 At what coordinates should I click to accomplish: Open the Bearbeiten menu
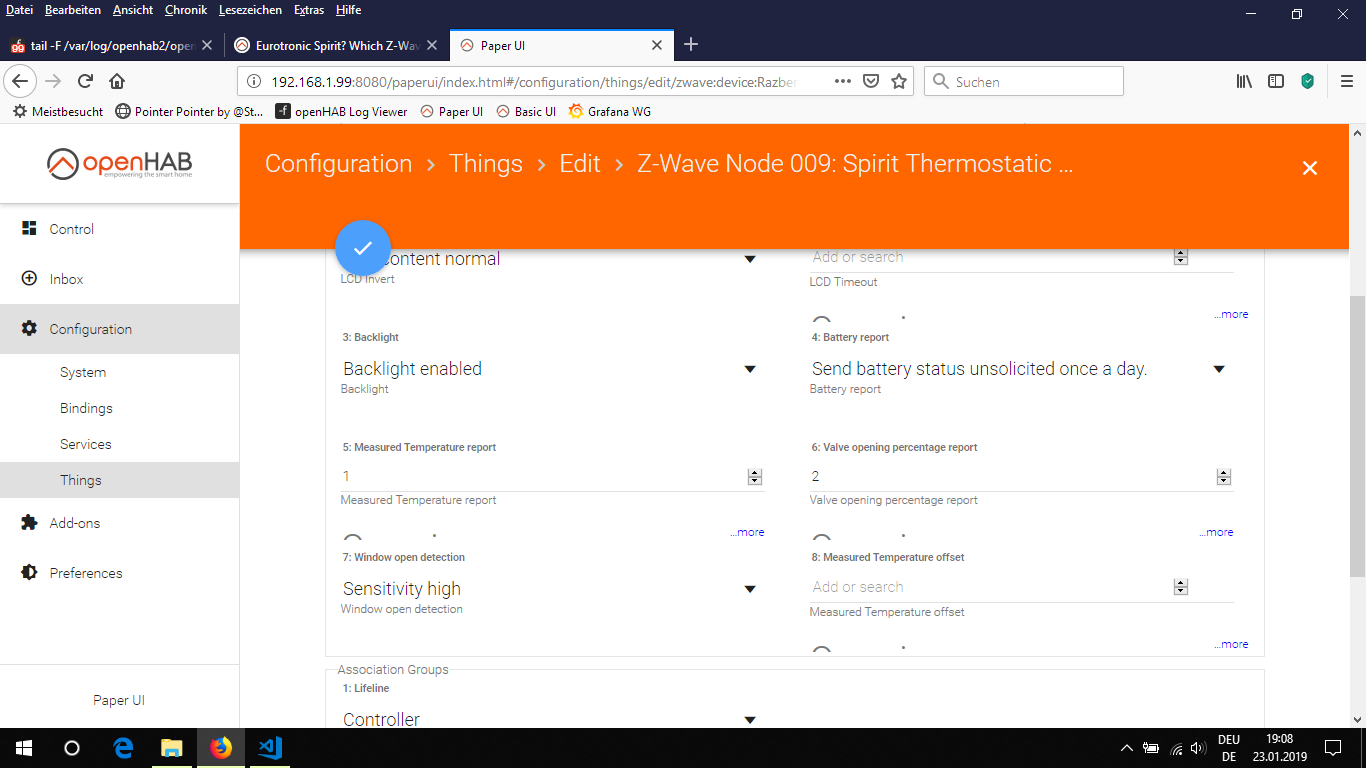[73, 10]
